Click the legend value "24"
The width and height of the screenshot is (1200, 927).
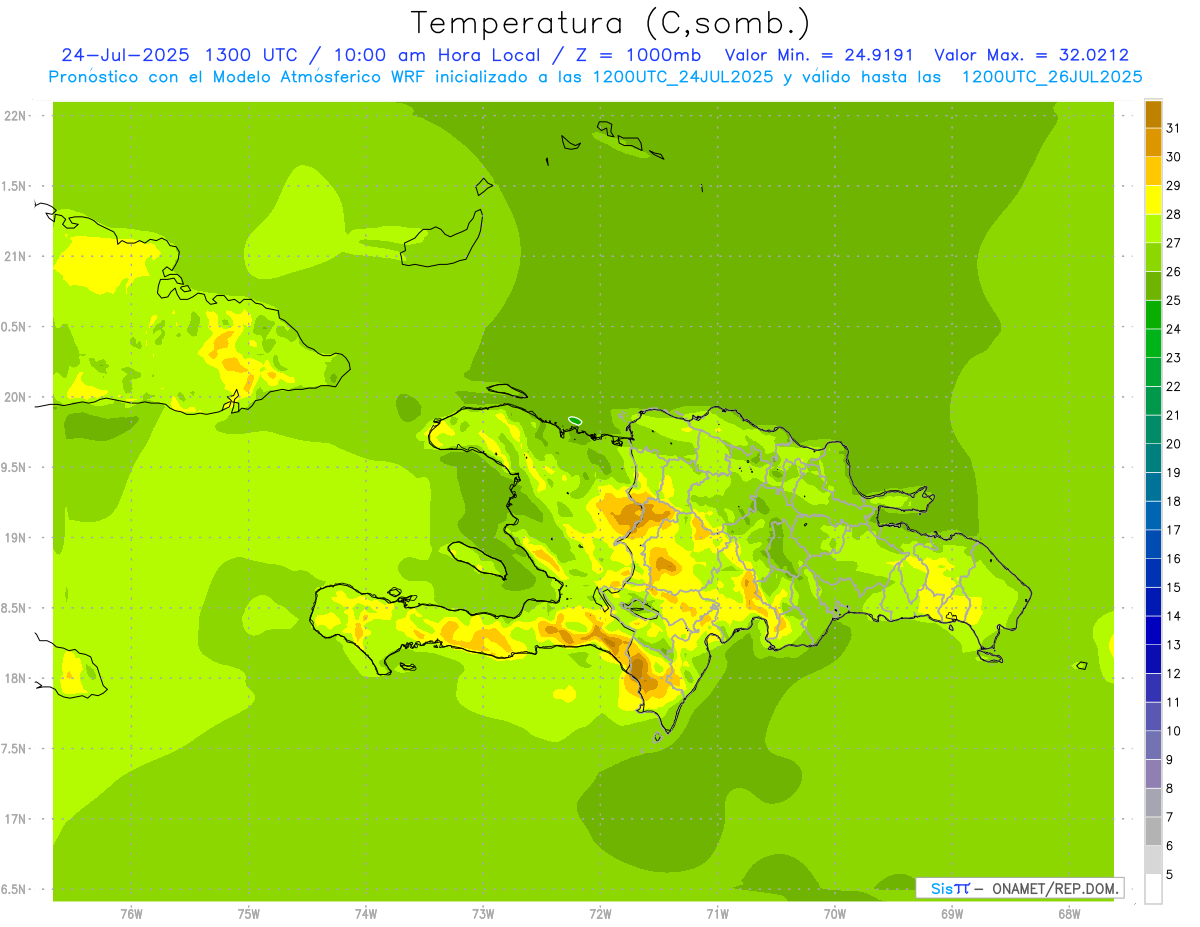(1174, 329)
